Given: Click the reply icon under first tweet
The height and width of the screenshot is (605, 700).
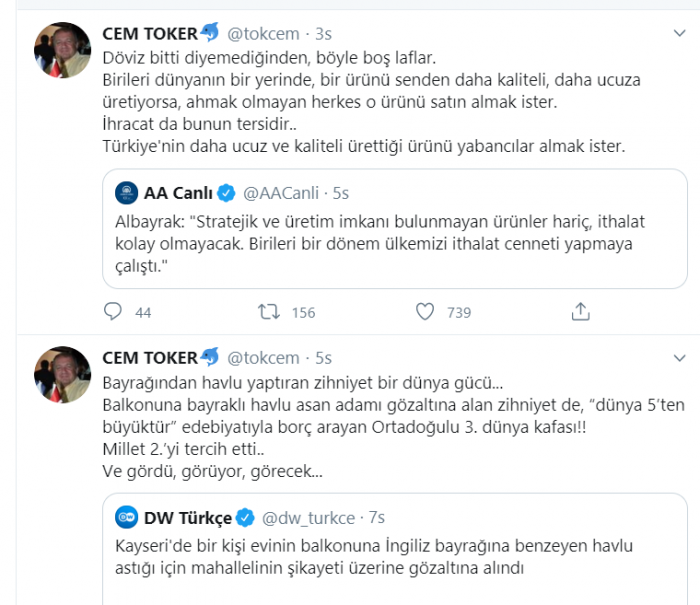Looking at the screenshot, I should [x=113, y=313].
